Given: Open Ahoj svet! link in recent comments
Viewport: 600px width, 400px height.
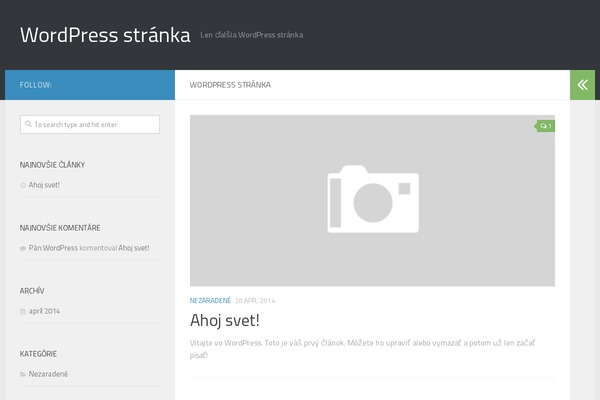Looking at the screenshot, I should 134,248.
